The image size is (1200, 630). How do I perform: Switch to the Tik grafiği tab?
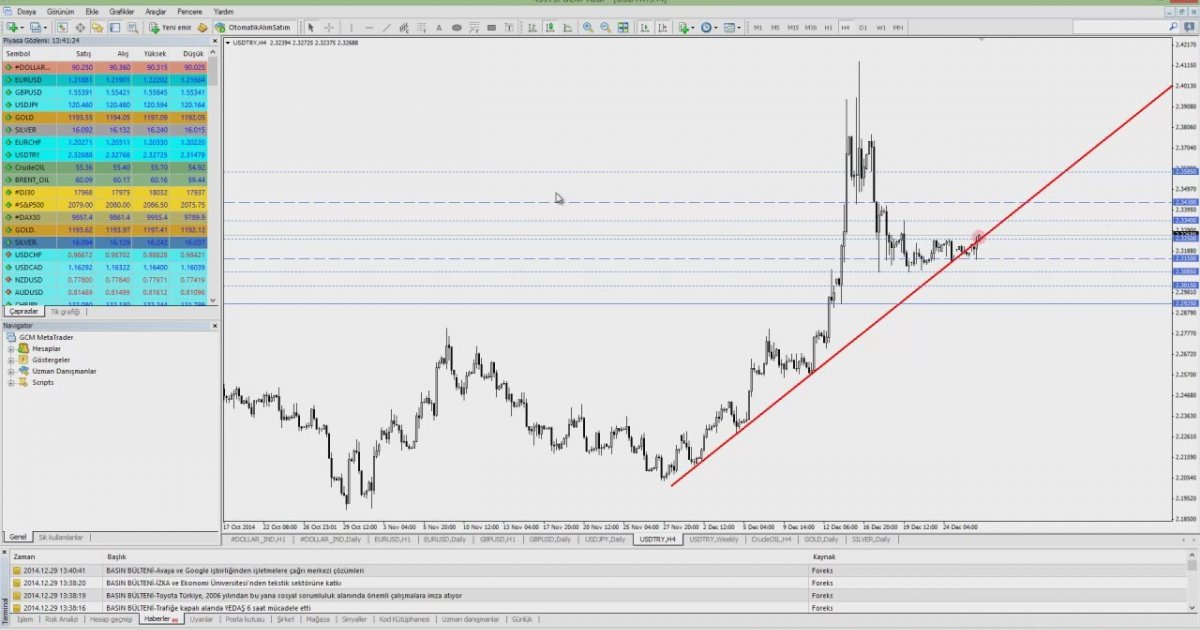point(67,312)
